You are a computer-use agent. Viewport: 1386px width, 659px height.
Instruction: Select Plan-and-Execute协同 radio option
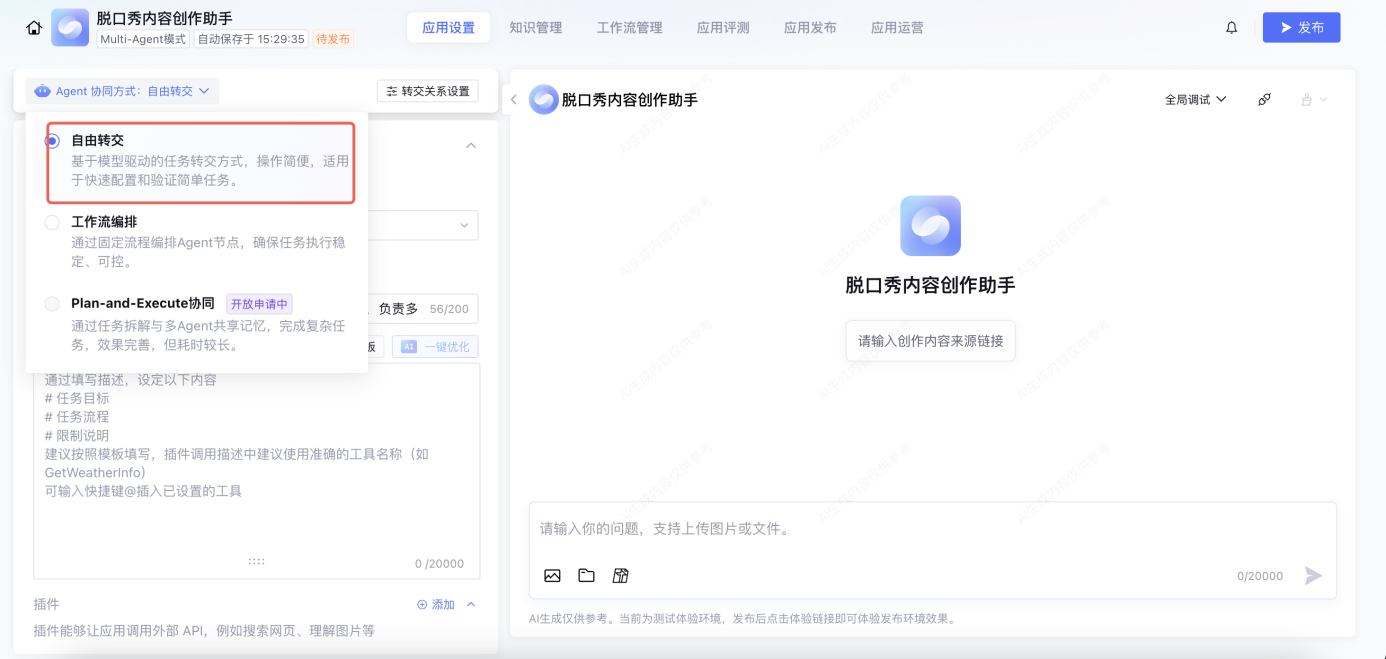pos(52,304)
